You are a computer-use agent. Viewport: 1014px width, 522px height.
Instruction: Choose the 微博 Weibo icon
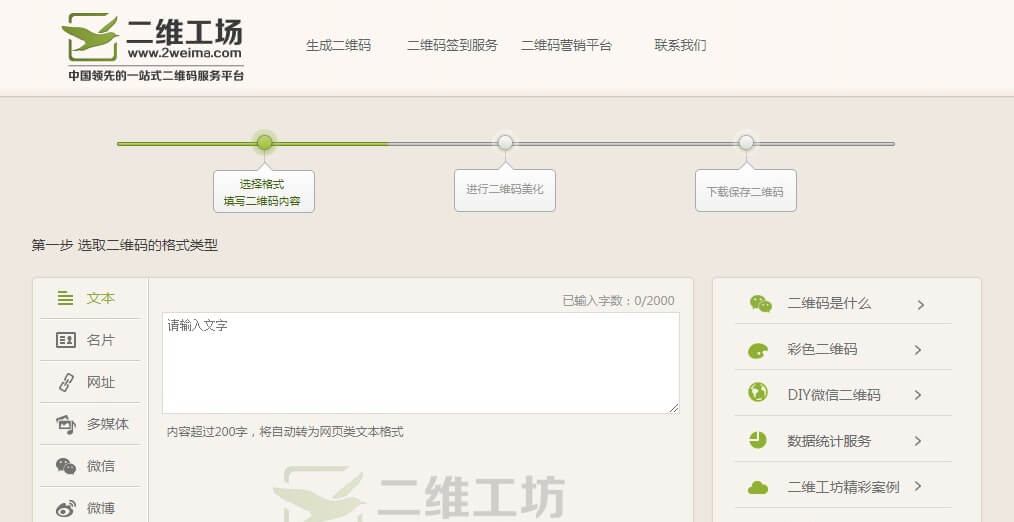click(66, 508)
